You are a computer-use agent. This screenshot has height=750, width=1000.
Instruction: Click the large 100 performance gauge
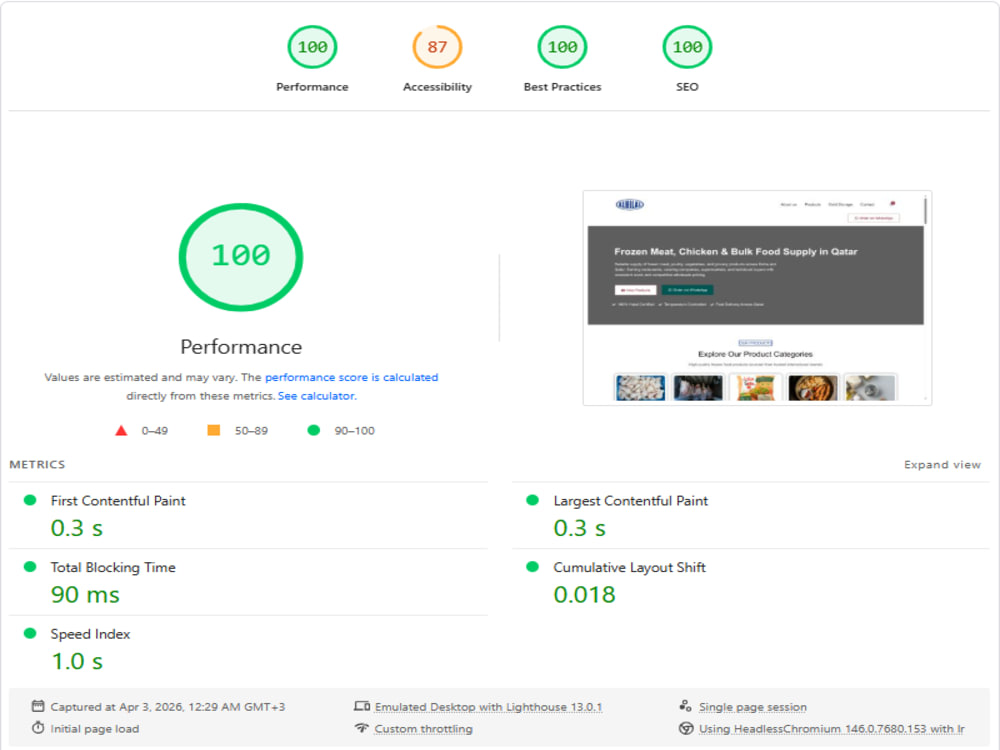point(241,257)
